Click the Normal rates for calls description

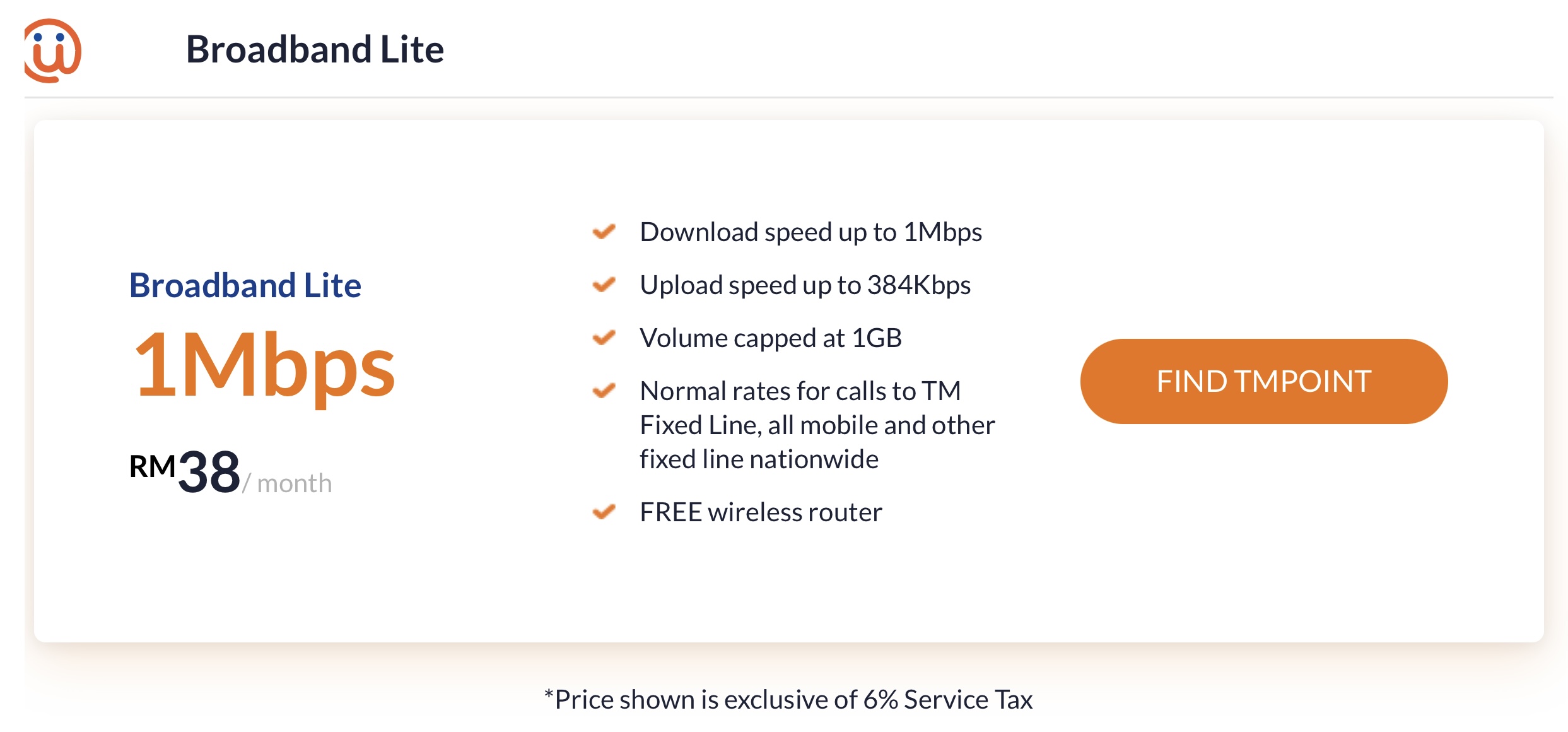point(817,425)
